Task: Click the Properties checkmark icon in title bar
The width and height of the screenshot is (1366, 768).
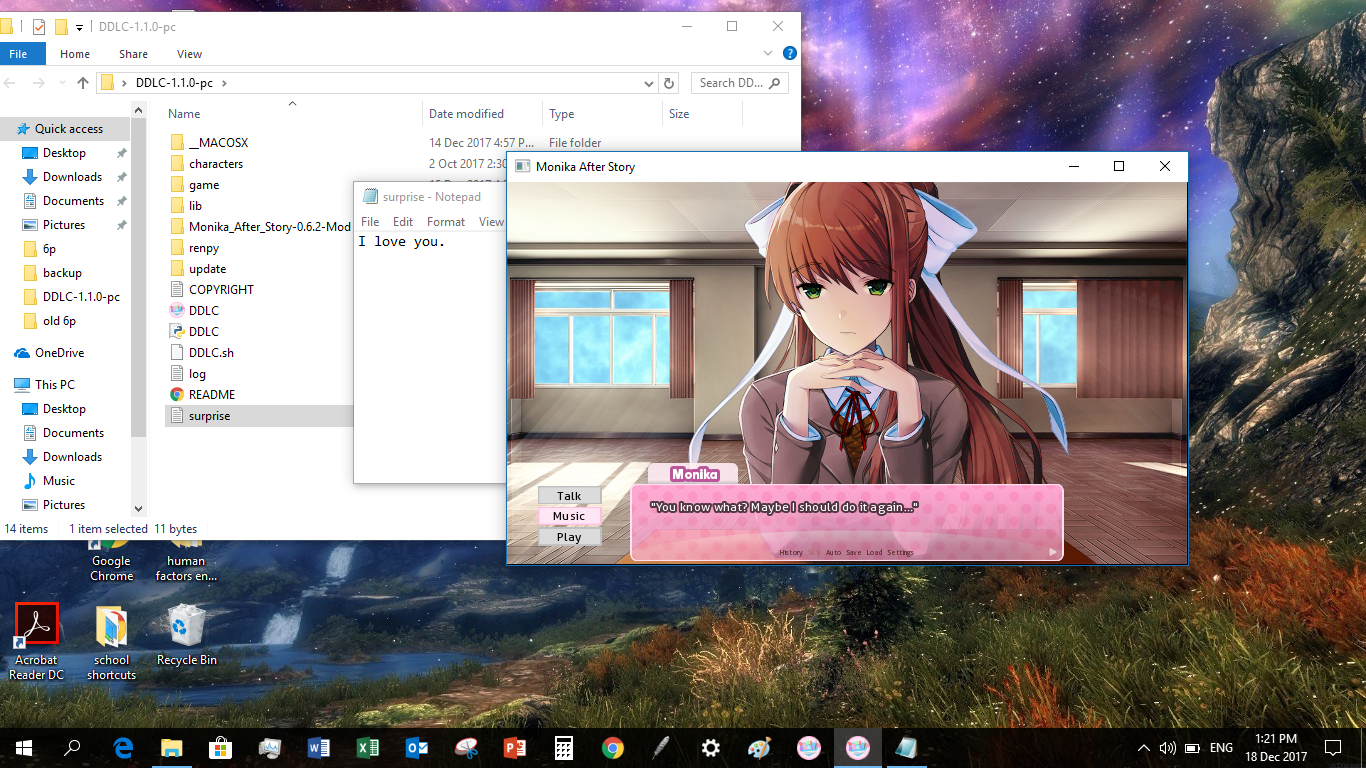Action: [38, 27]
